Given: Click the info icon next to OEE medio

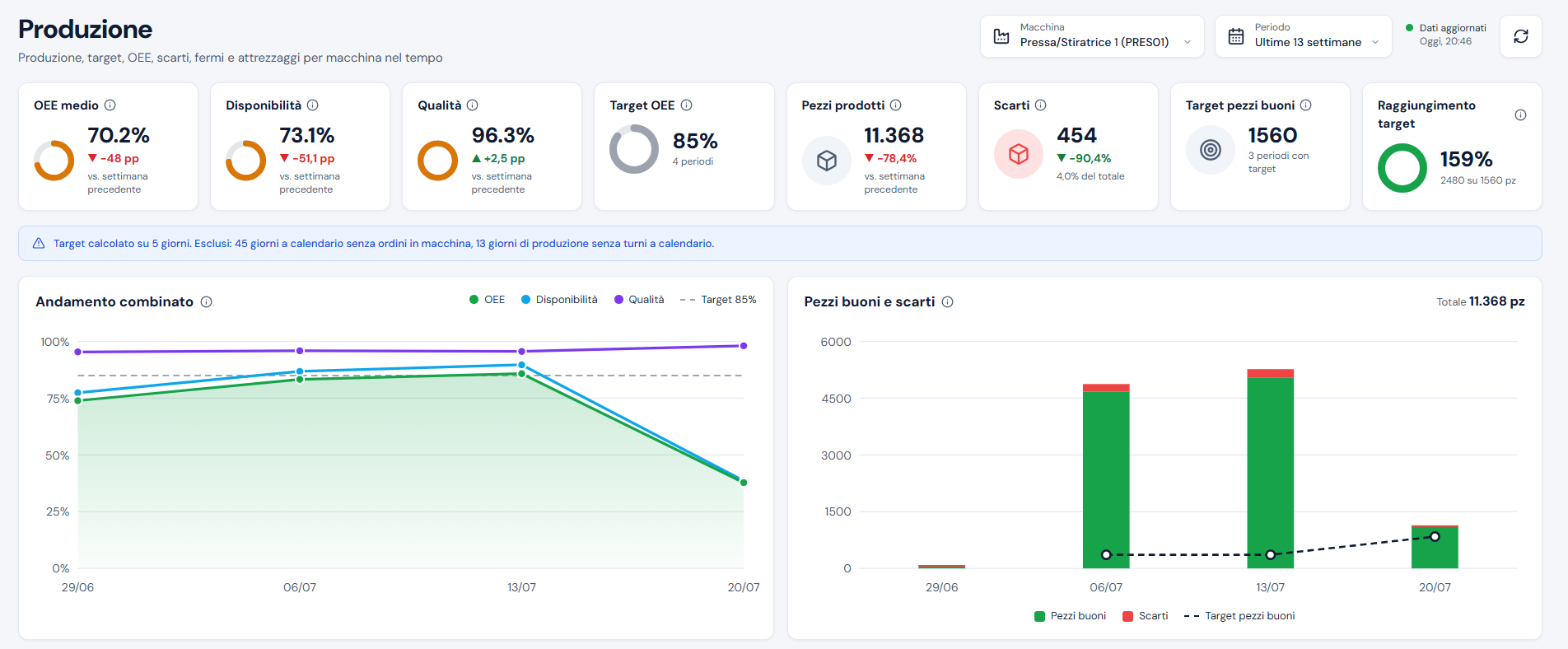Looking at the screenshot, I should (110, 105).
